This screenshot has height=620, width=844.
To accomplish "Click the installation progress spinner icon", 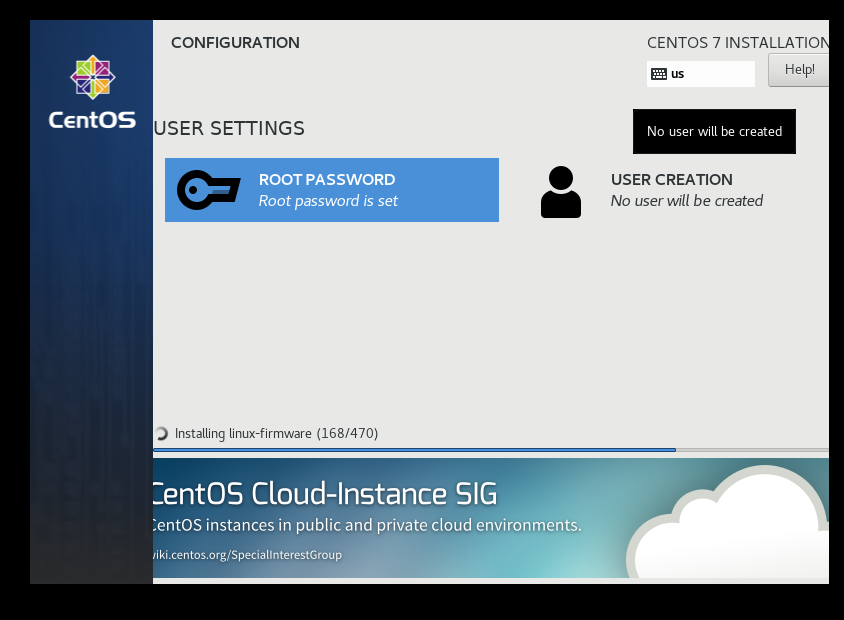I will tap(161, 433).
